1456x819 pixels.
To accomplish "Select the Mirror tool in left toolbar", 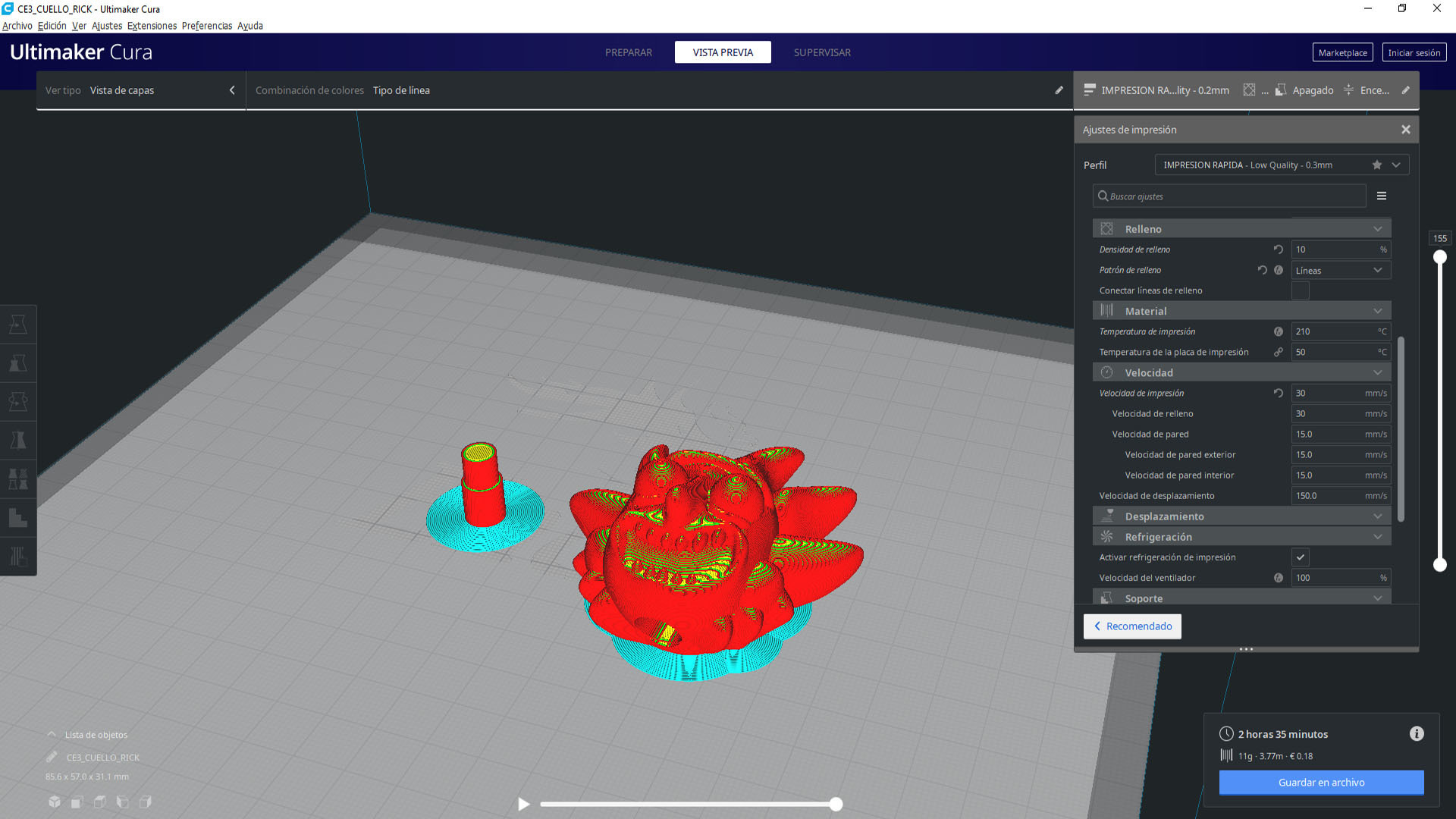I will pos(18,440).
